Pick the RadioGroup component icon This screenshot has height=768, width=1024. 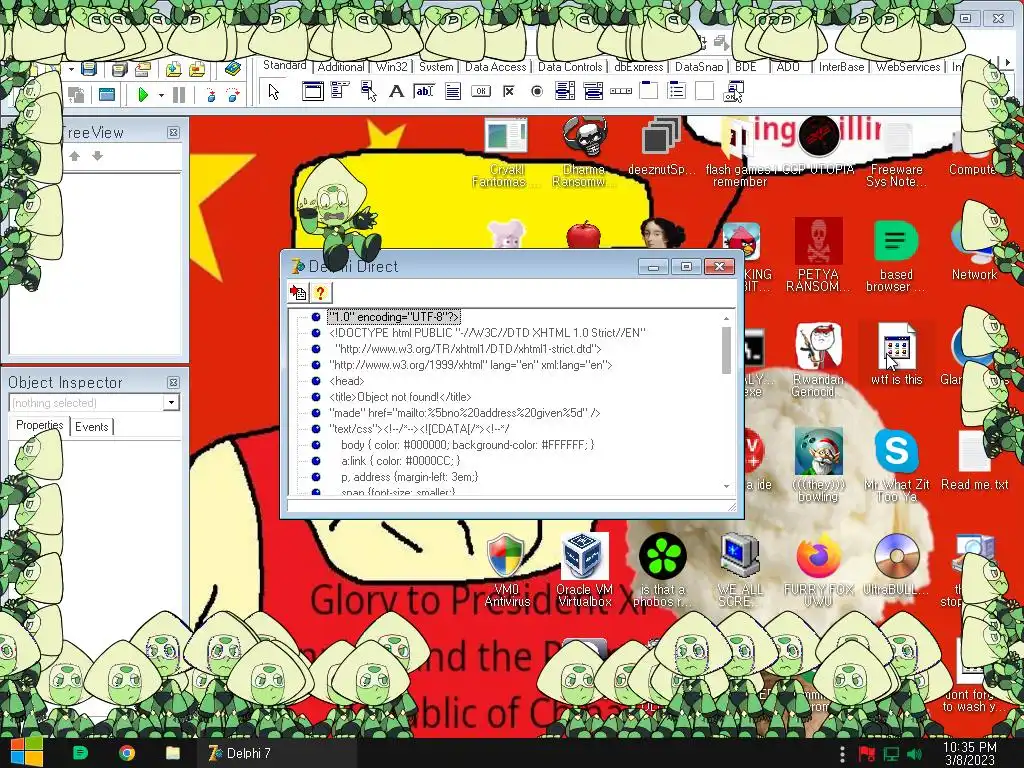click(x=677, y=91)
